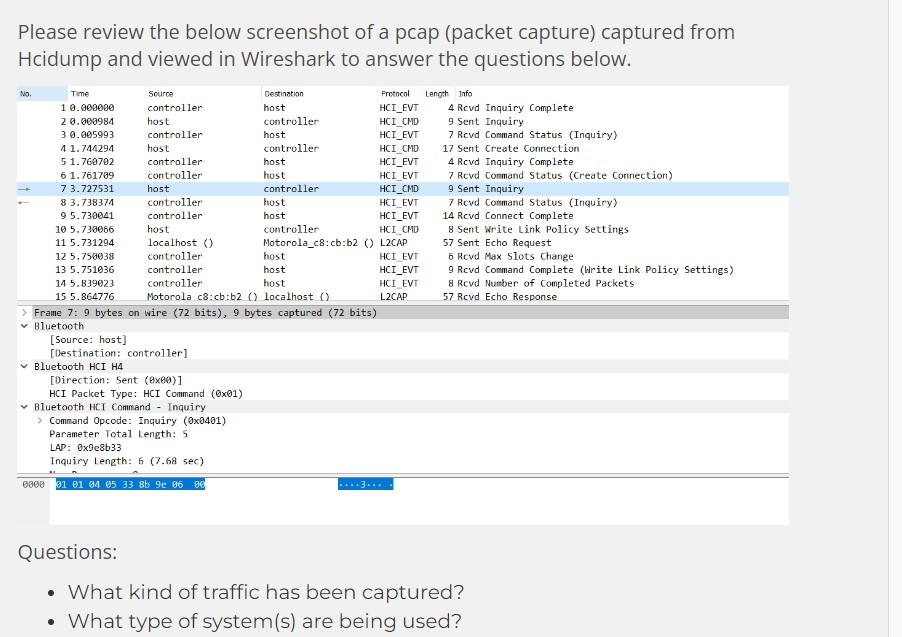Select packet 6 Command Status (Create Connection)
902x637 pixels.
coord(403,176)
